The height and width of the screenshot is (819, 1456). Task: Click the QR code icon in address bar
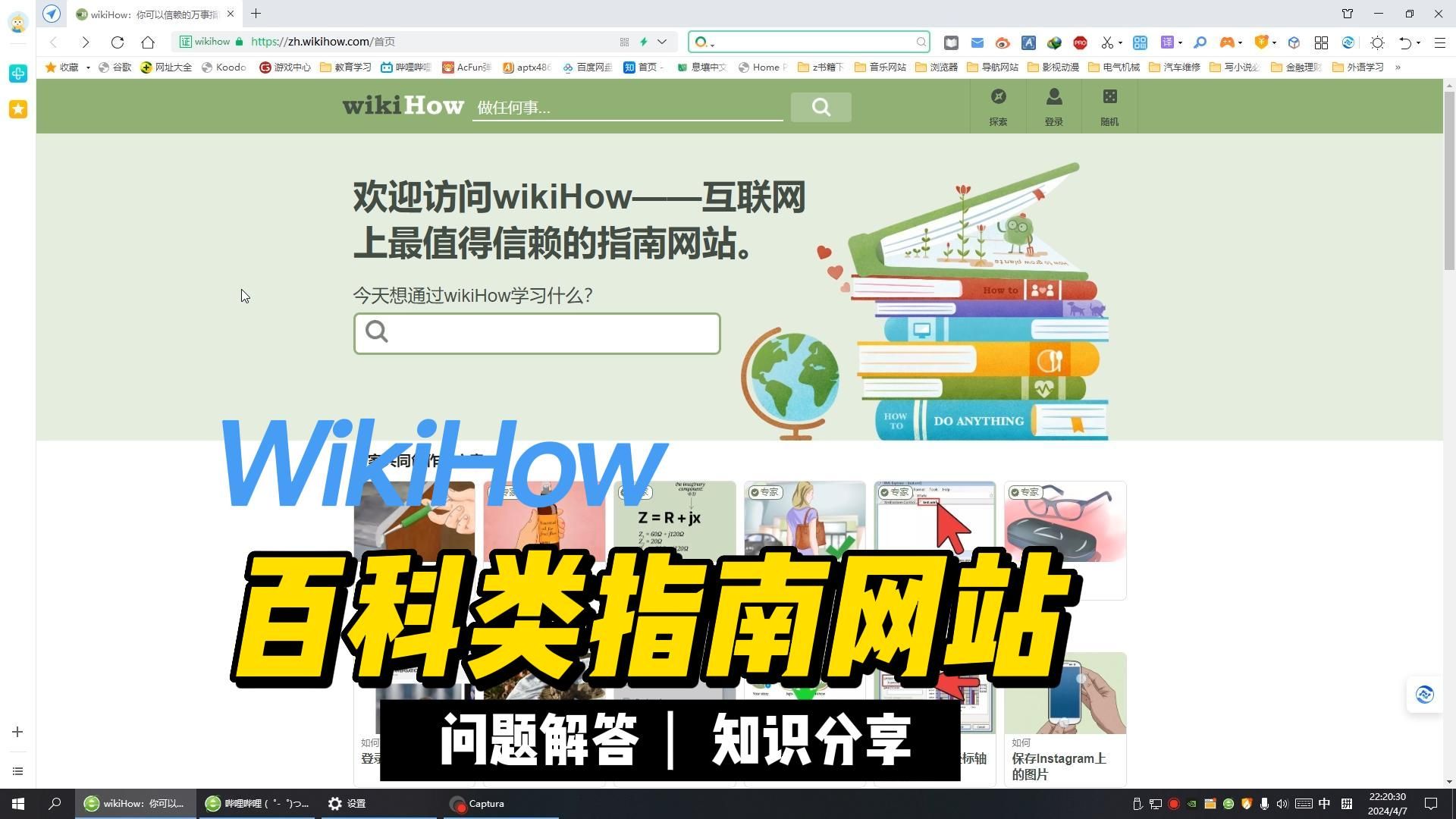tap(624, 42)
